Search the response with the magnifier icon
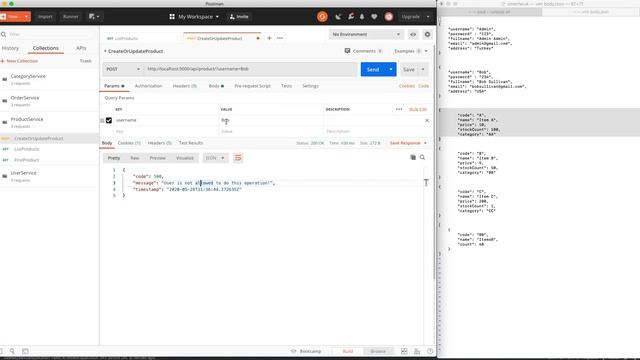Screen dimensions: 640x360 422,158
